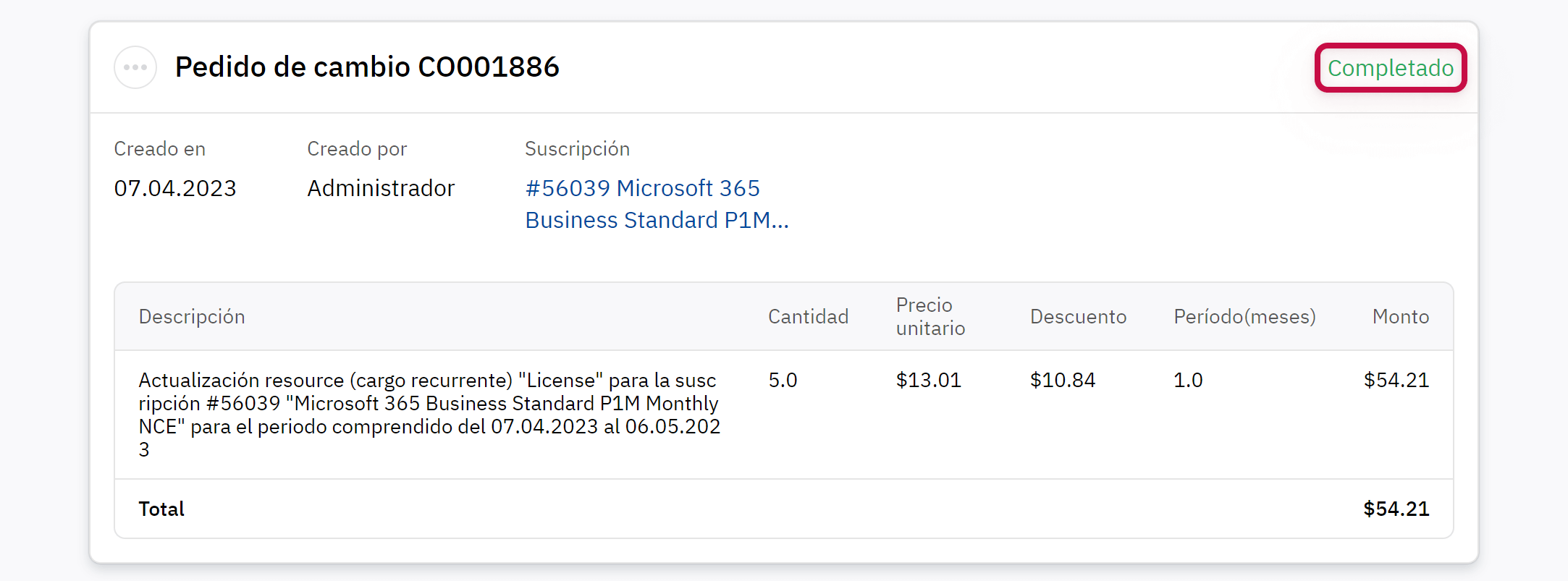
Task: Open the three-dot order options menu
Action: (x=135, y=67)
